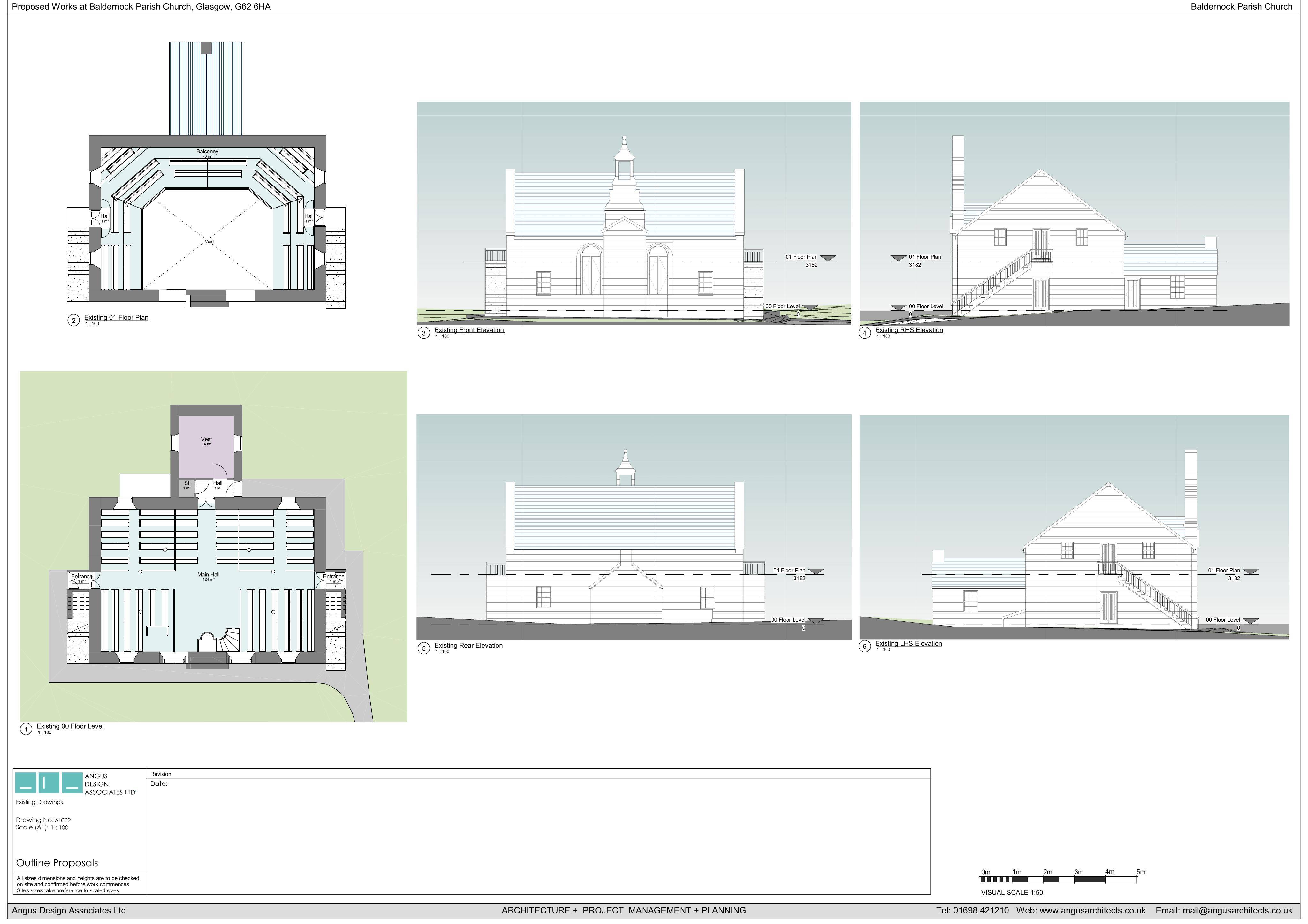Click the 01 Floor Plan level marker triangle on front elevation
Image resolution: width=1308 pixels, height=924 pixels.
tap(828, 258)
